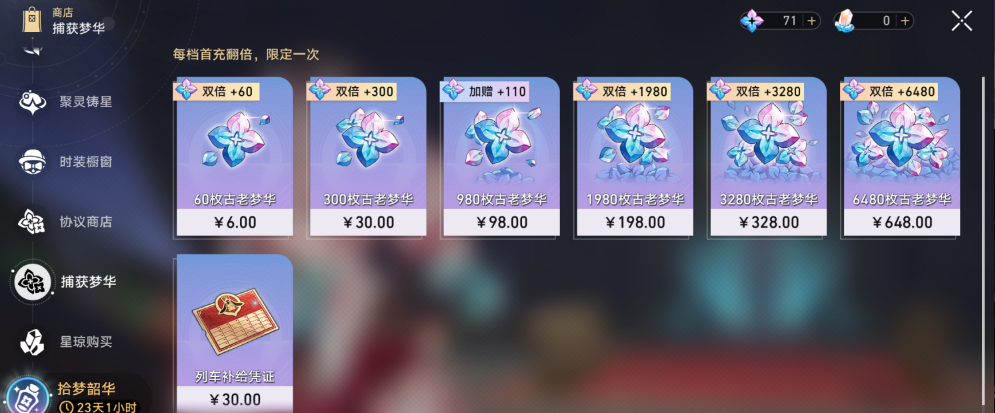Add more 古老梦华 with plus beside 71
The height and width of the screenshot is (413, 995).
point(811,21)
